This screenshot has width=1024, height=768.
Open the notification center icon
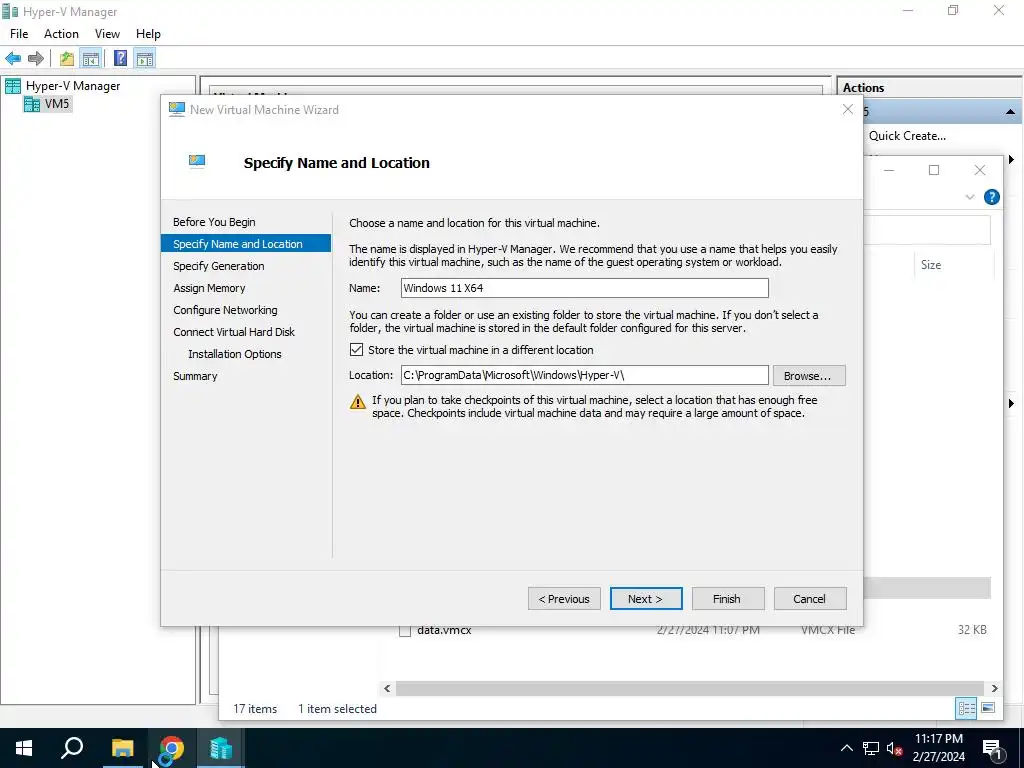point(992,748)
